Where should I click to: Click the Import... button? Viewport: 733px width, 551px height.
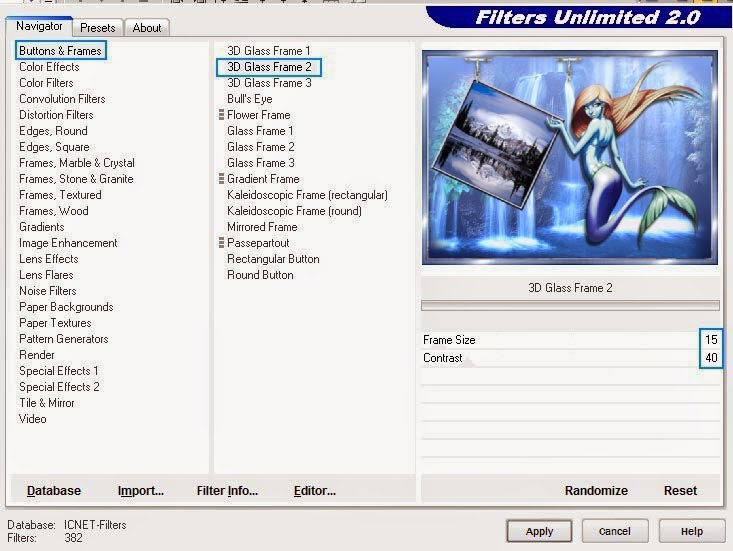coord(141,491)
